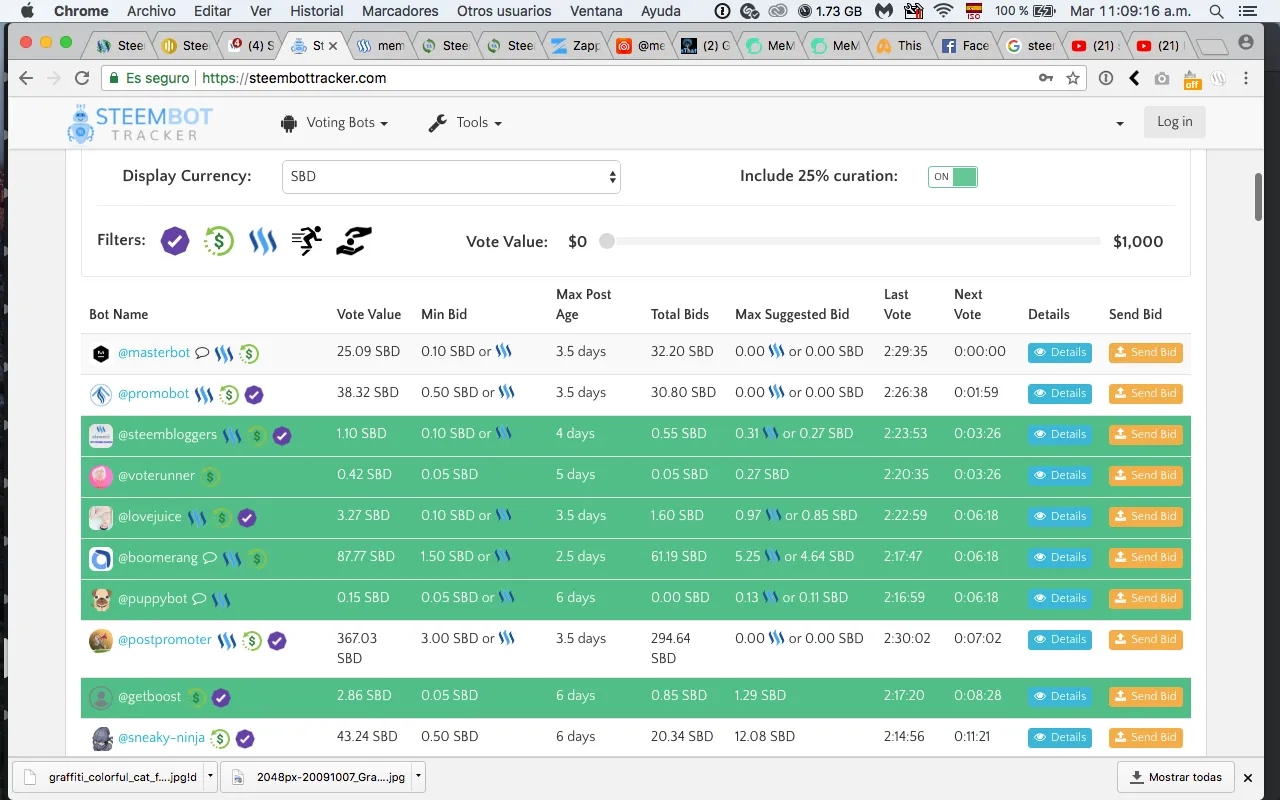Open the Tools dropdown menu

pos(465,123)
